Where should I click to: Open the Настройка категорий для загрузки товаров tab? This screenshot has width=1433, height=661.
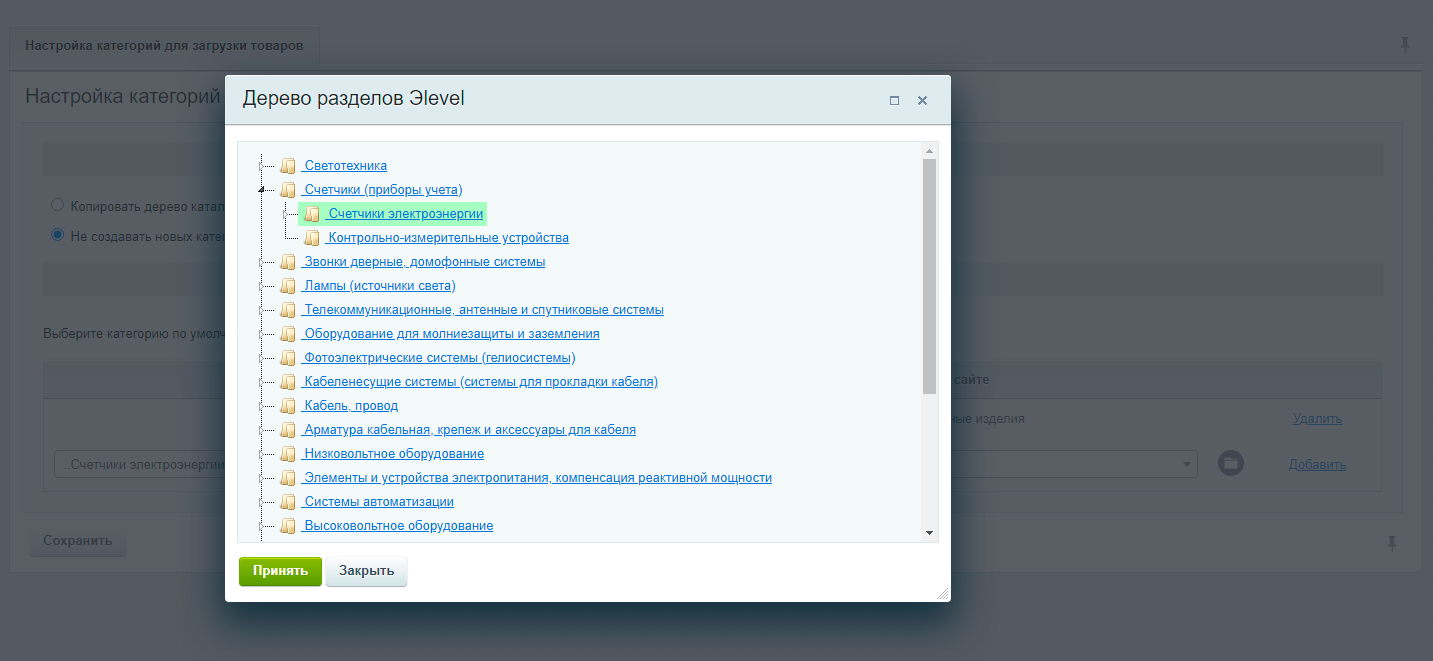tap(165, 46)
